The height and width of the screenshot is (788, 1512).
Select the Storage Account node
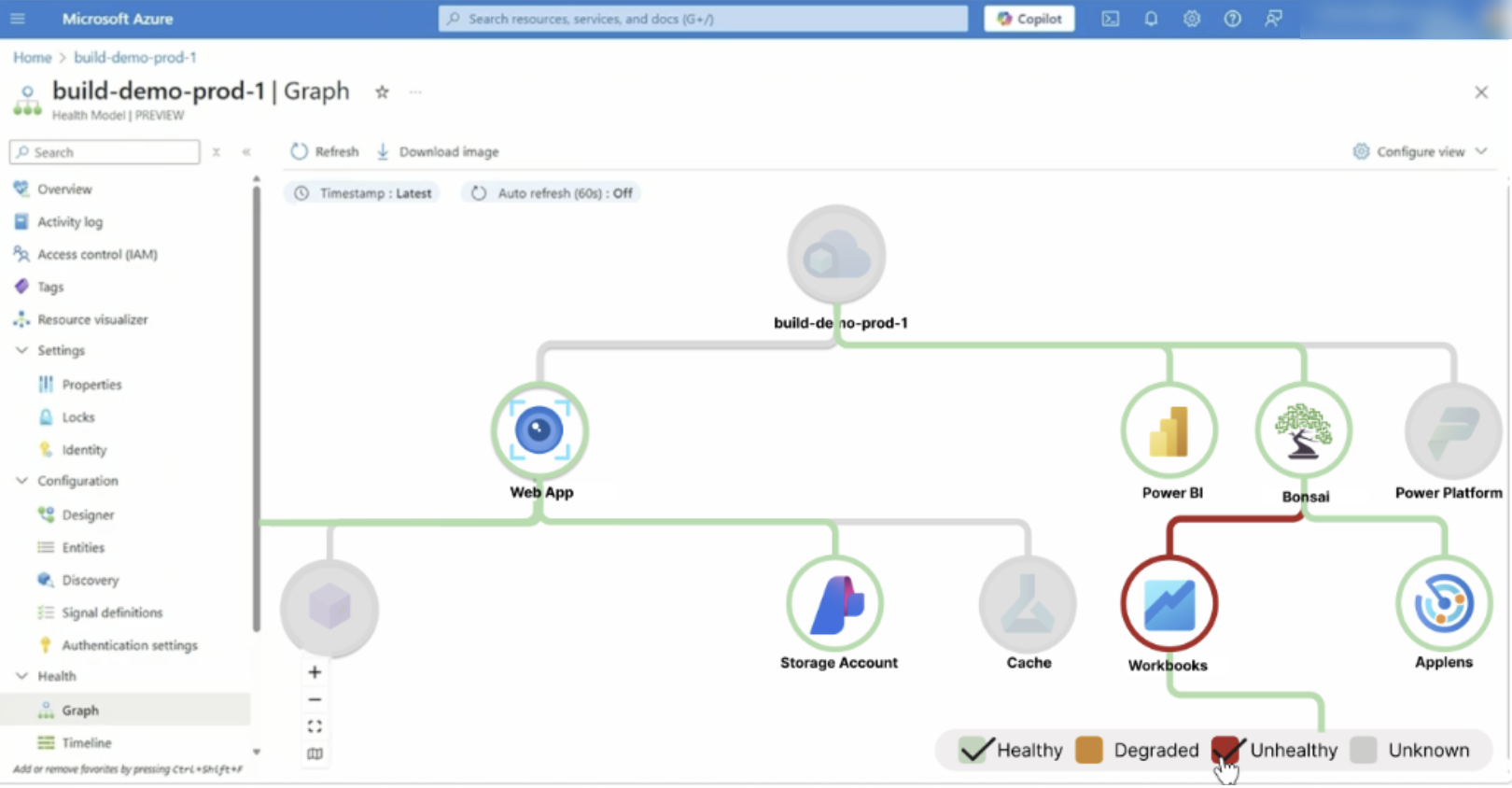pyautogui.click(x=835, y=603)
